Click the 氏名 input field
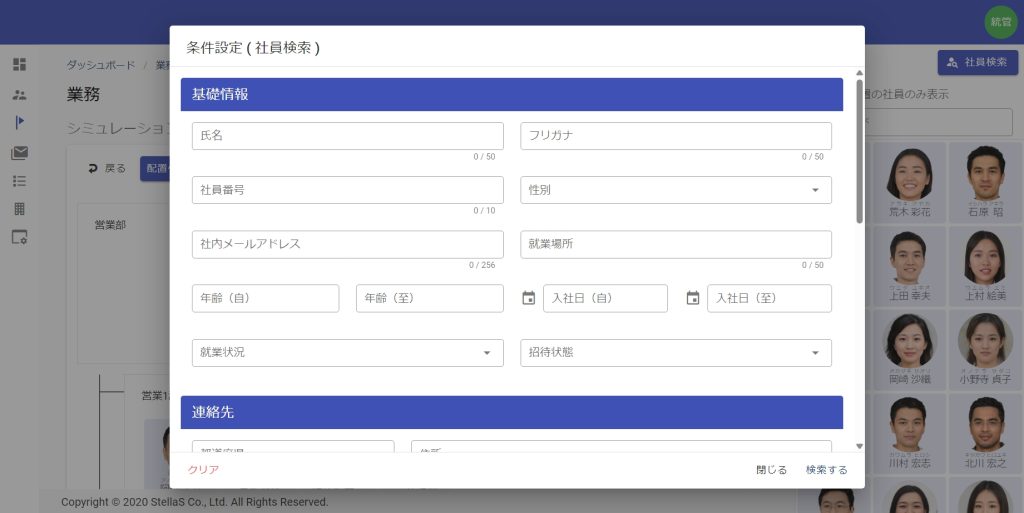 click(347, 136)
